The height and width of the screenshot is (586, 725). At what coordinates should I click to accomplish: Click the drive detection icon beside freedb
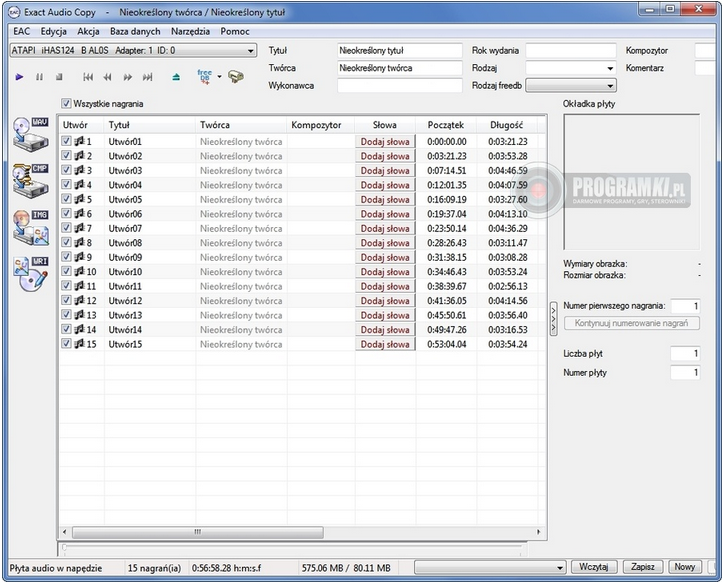pyautogui.click(x=236, y=76)
